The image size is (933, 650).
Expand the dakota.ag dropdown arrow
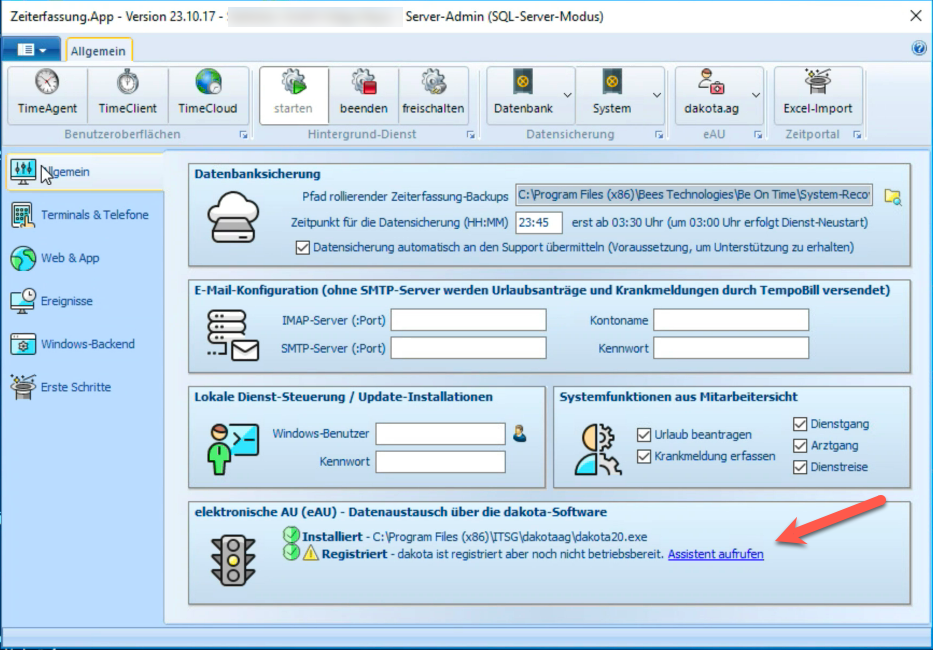click(756, 95)
